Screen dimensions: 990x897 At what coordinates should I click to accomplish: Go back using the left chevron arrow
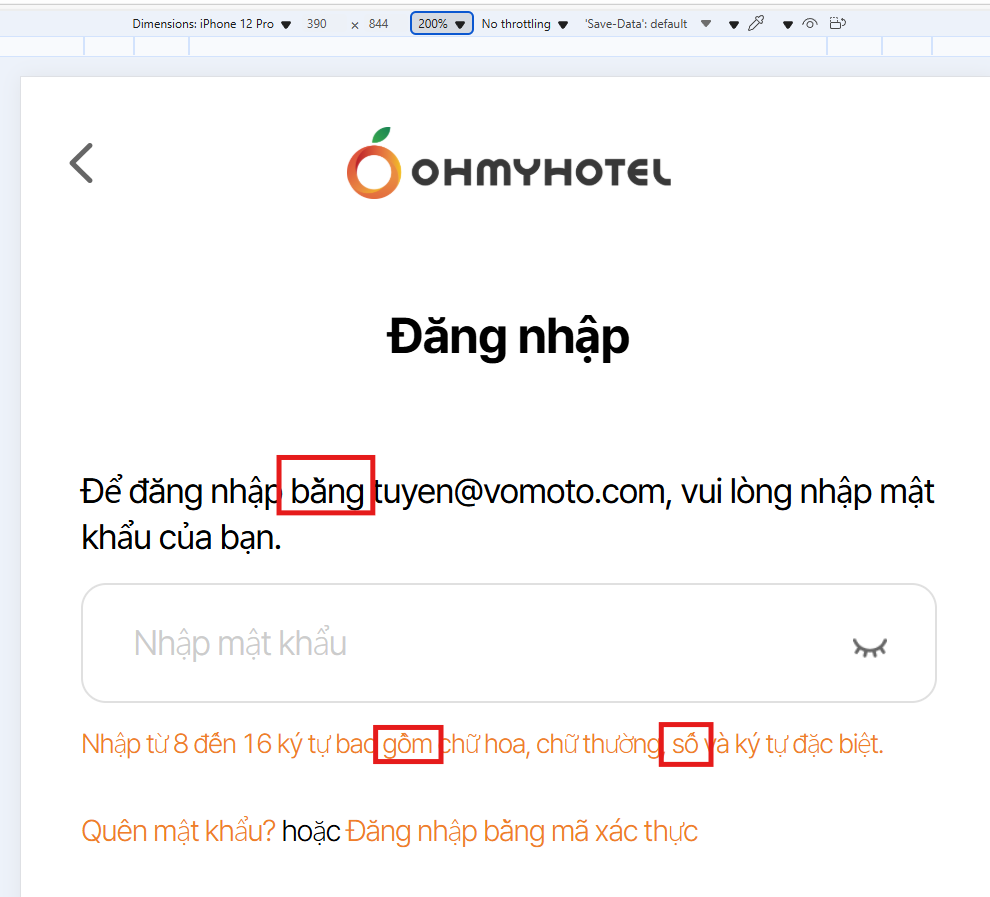pyautogui.click(x=81, y=163)
